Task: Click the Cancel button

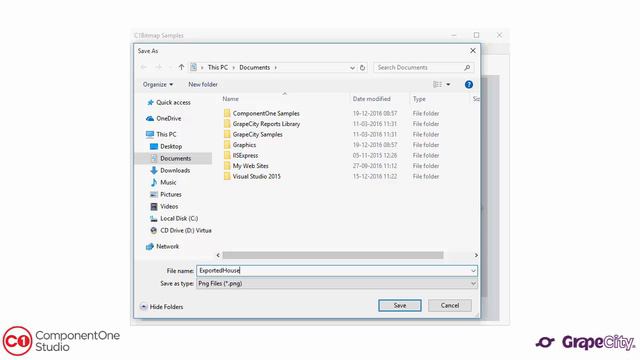Action: pyautogui.click(x=450, y=305)
